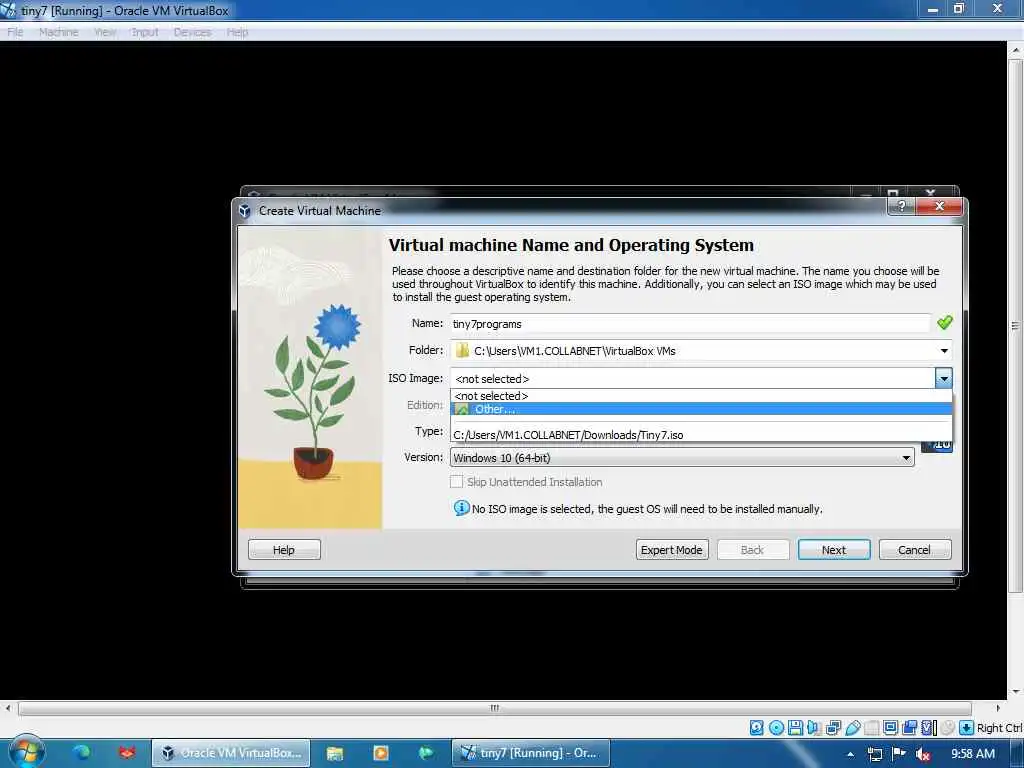Select Tiny7.iso path in ISO list
The image size is (1024, 768).
[701, 435]
